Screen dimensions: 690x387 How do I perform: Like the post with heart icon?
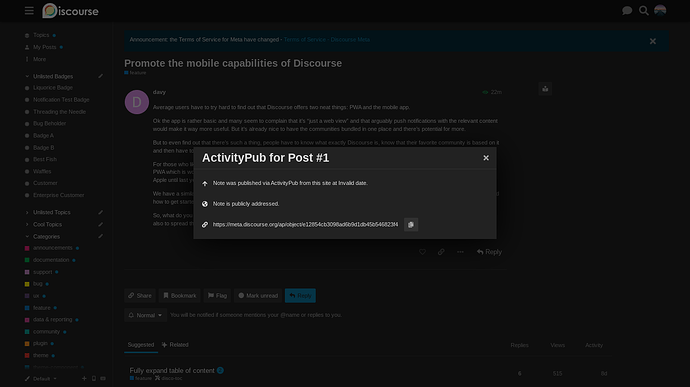[x=422, y=252]
